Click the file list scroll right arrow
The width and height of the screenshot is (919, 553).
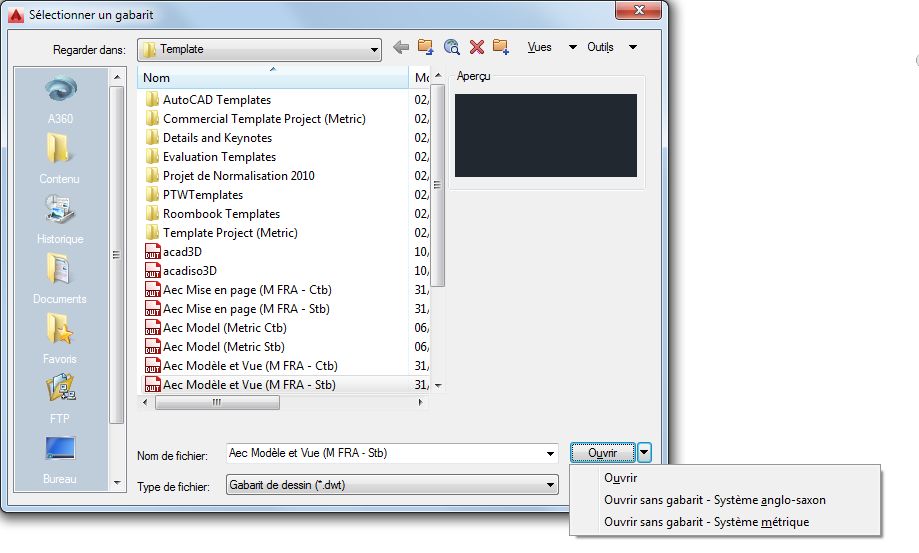(x=420, y=402)
